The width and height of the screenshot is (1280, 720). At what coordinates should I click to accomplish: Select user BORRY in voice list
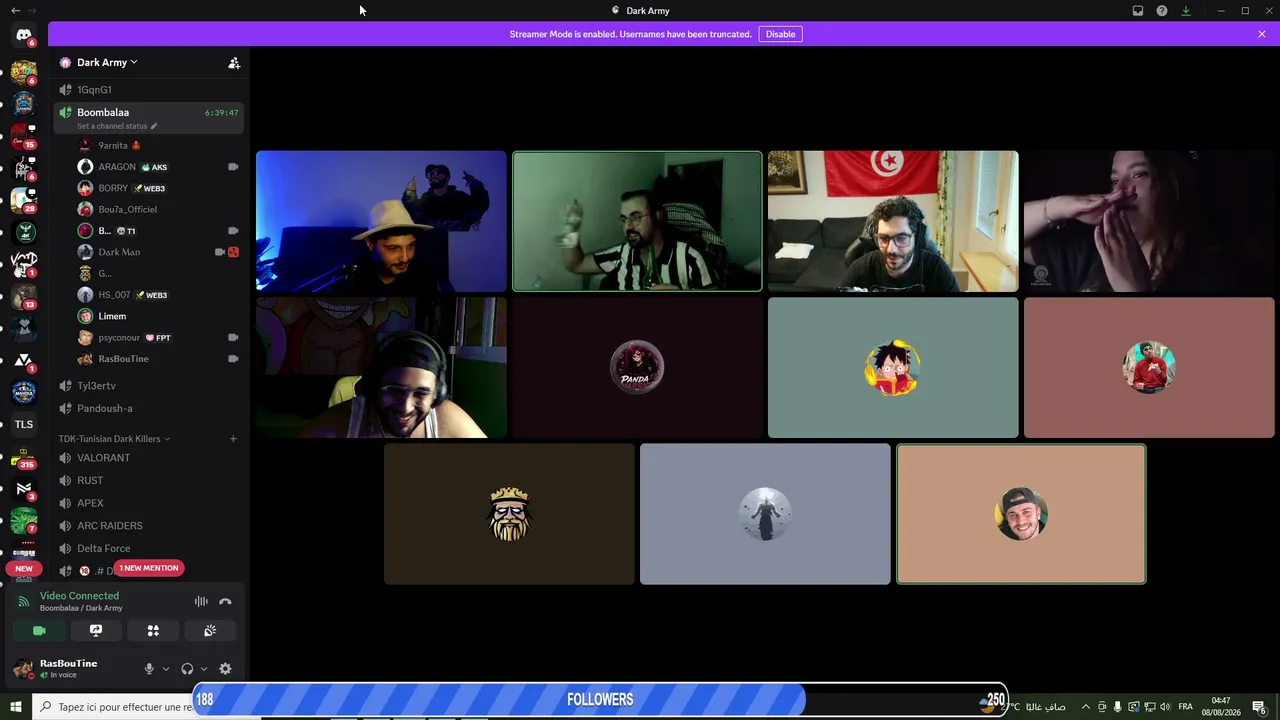coord(160,188)
